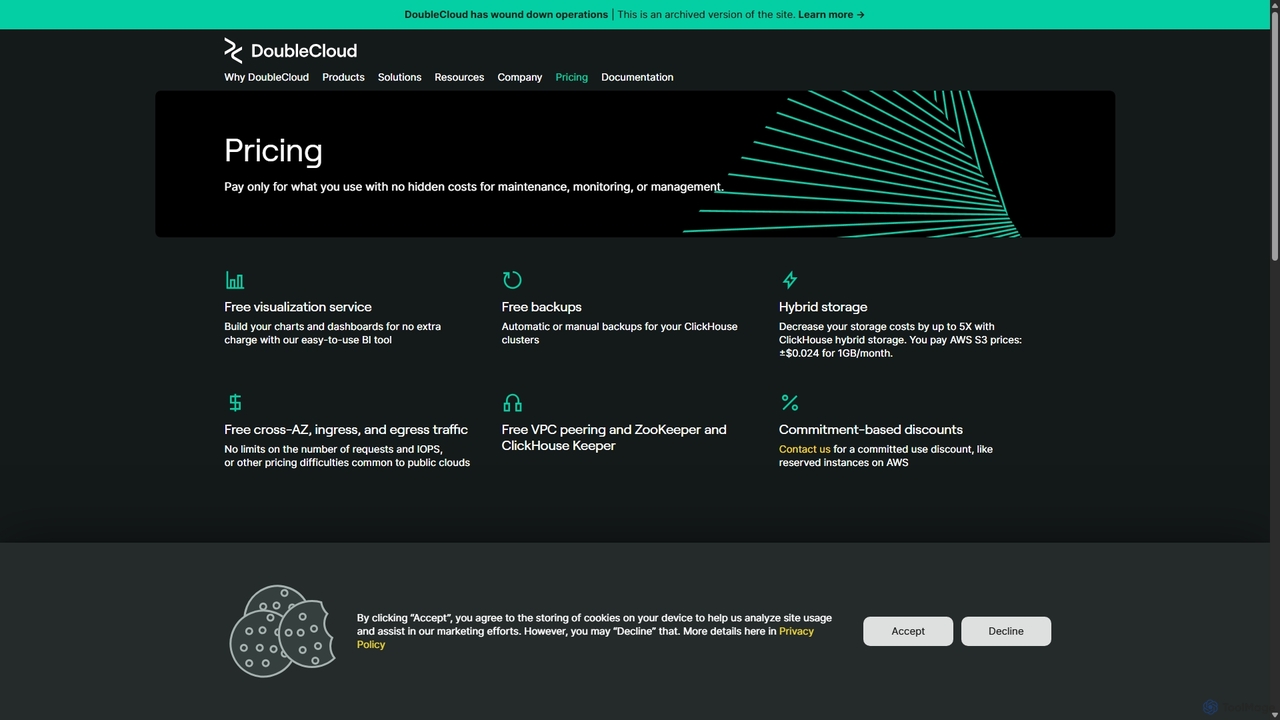Screen dimensions: 1280x720
Task: Click the Commitment-based discounts heading
Action: point(871,430)
